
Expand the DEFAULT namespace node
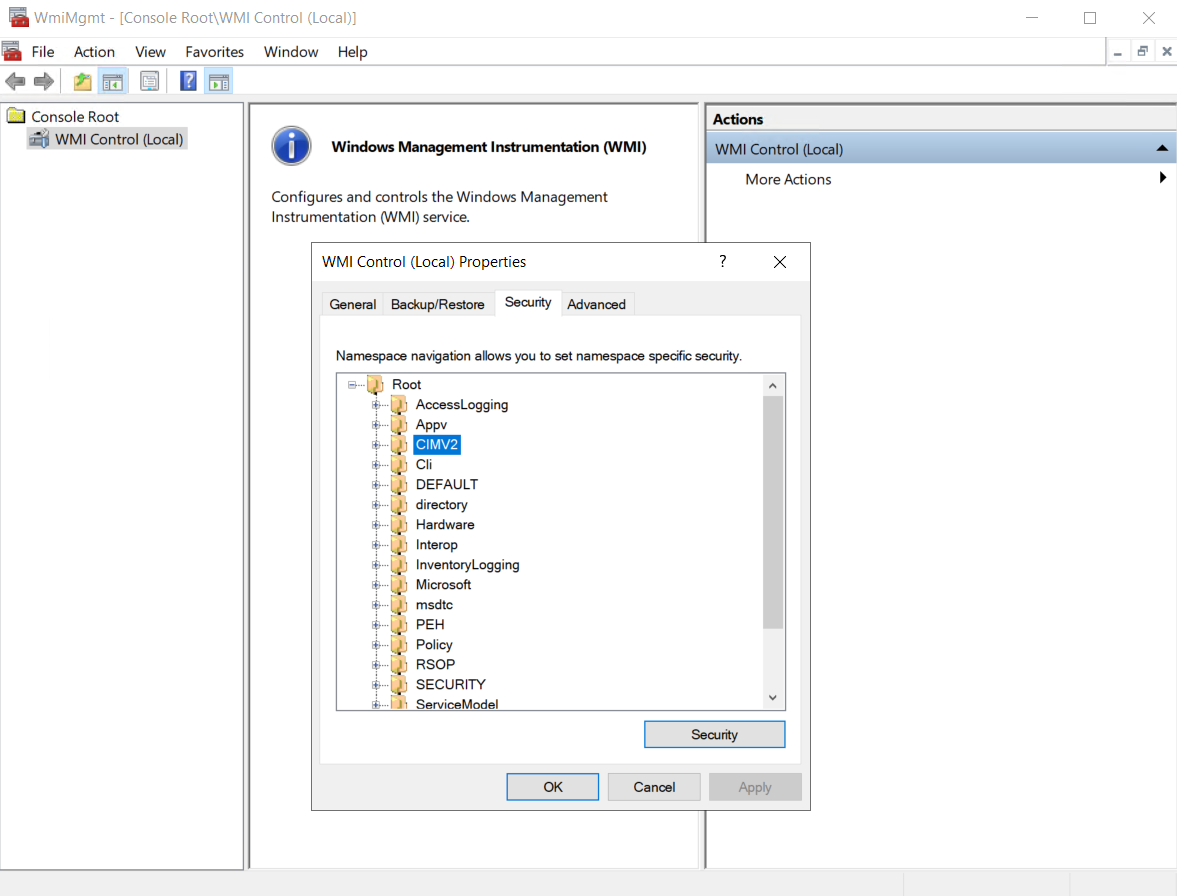click(x=376, y=485)
